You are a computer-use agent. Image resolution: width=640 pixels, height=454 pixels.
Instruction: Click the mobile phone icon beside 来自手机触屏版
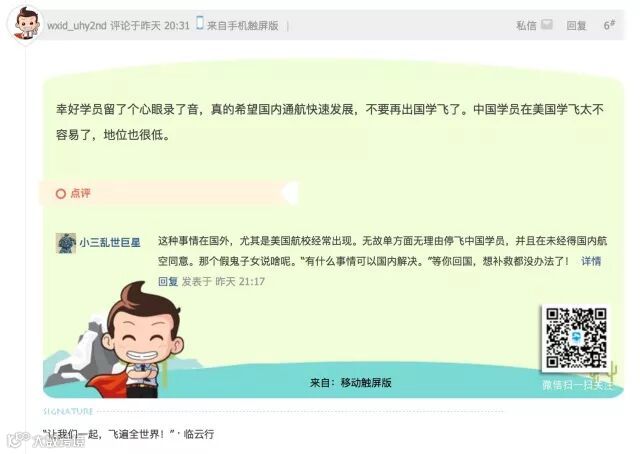point(200,23)
